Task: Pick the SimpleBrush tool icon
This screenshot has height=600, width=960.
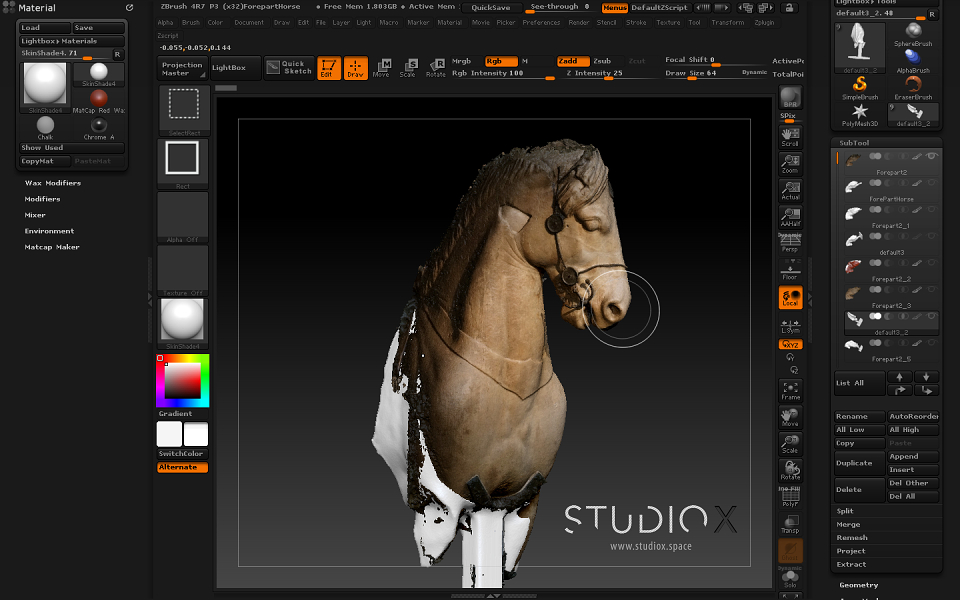Action: tap(860, 88)
